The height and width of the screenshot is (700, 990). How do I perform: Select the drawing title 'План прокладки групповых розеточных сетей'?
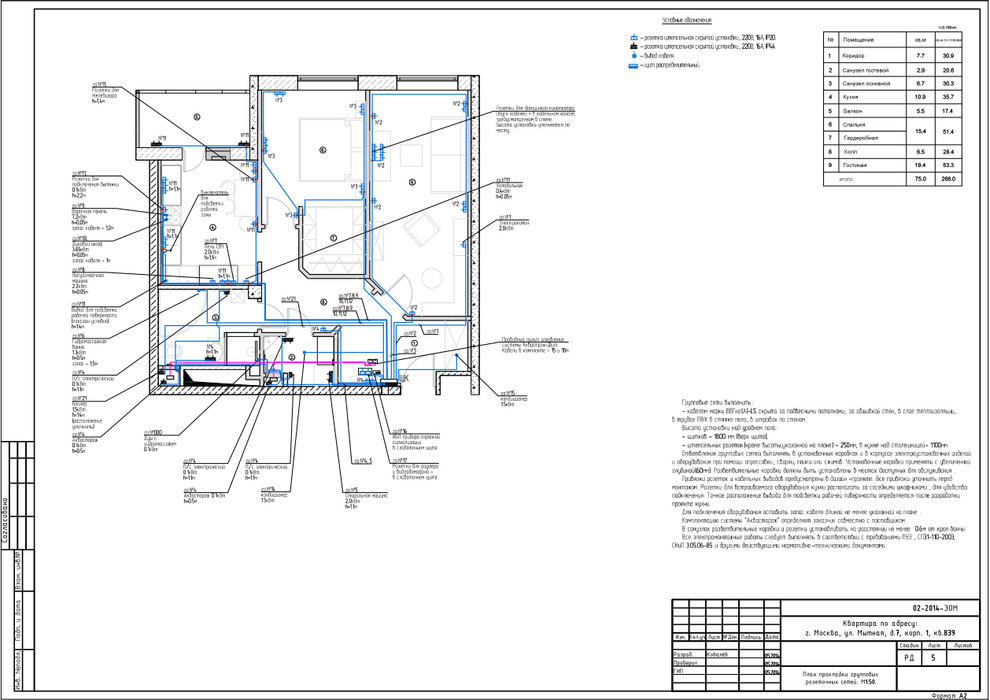click(823, 681)
